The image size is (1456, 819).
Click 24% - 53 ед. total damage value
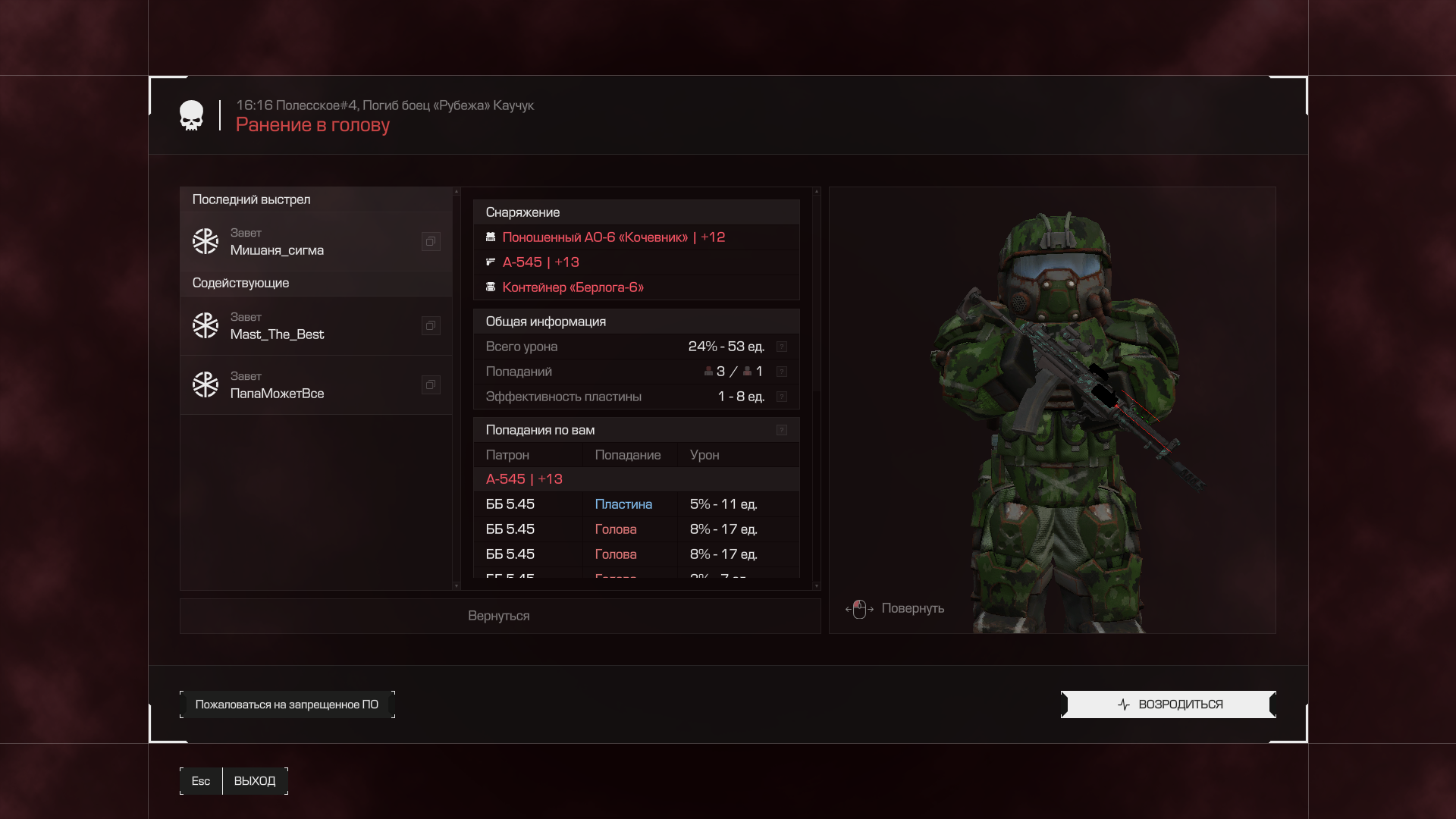coord(726,347)
